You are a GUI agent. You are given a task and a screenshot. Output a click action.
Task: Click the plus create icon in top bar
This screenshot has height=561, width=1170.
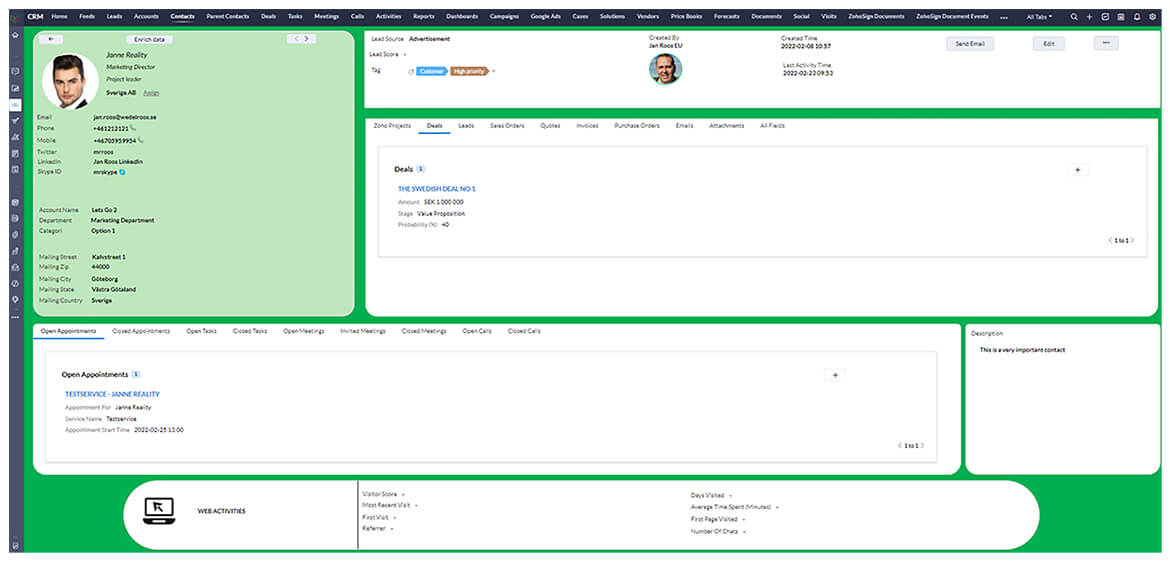(1089, 16)
